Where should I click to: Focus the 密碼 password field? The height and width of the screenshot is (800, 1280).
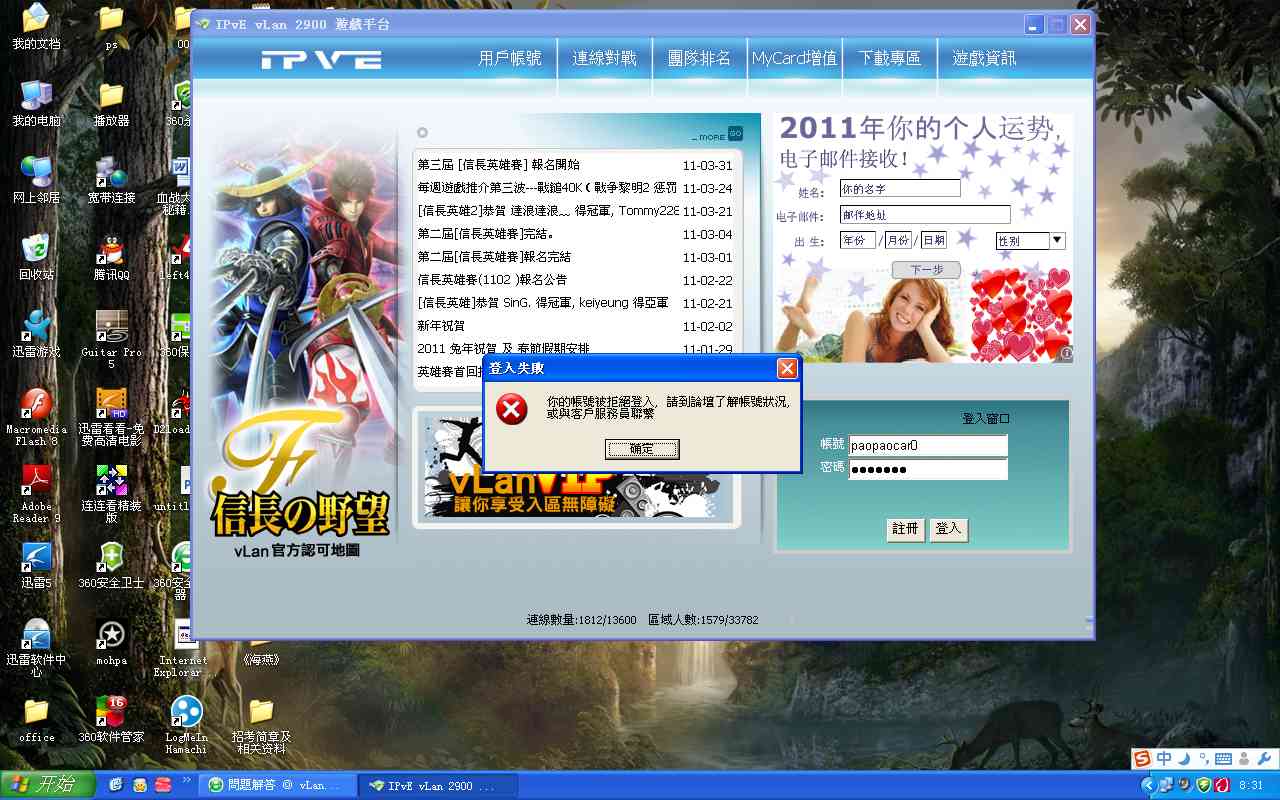tap(928, 469)
